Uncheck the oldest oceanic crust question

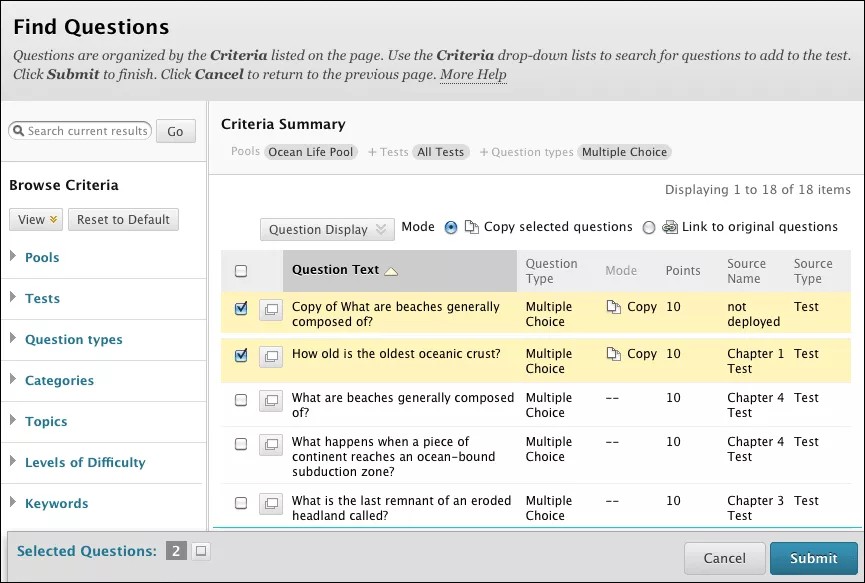click(239, 355)
